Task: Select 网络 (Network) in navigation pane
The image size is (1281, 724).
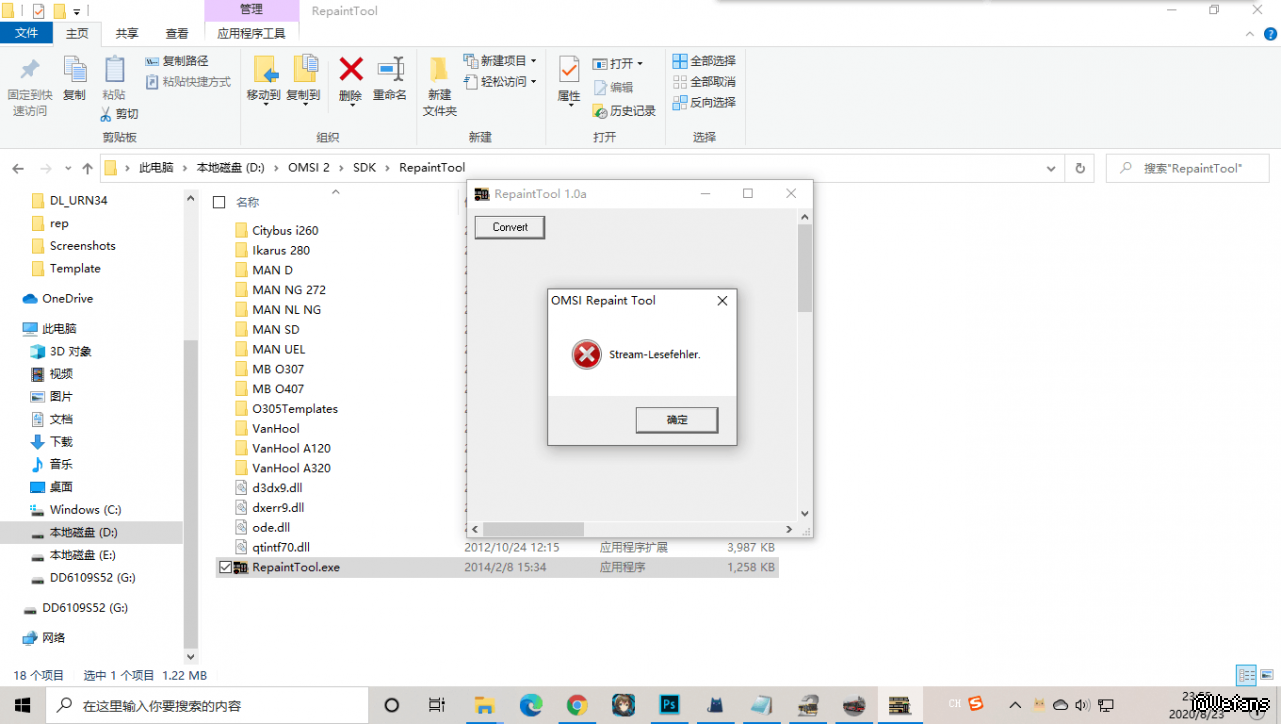Action: tap(54, 637)
